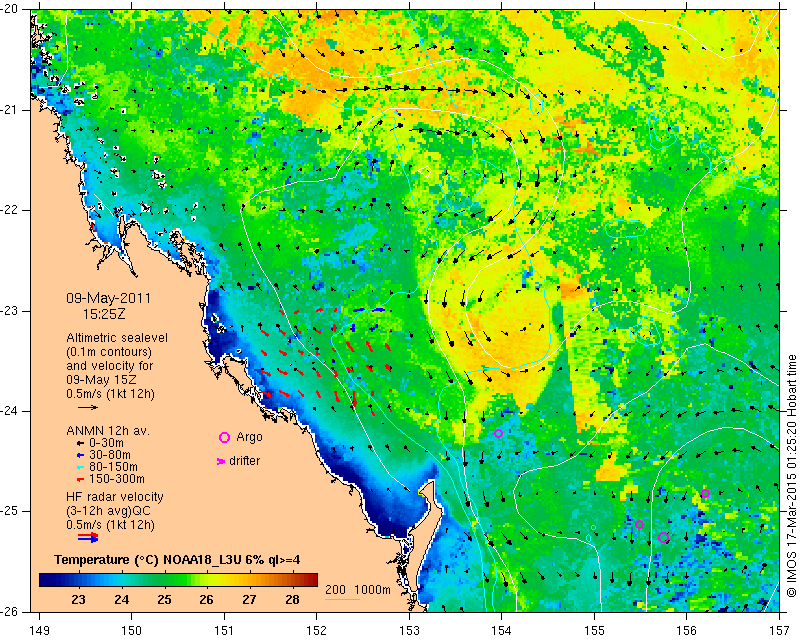Click the '(0.1m contours)' legend text

point(109,352)
